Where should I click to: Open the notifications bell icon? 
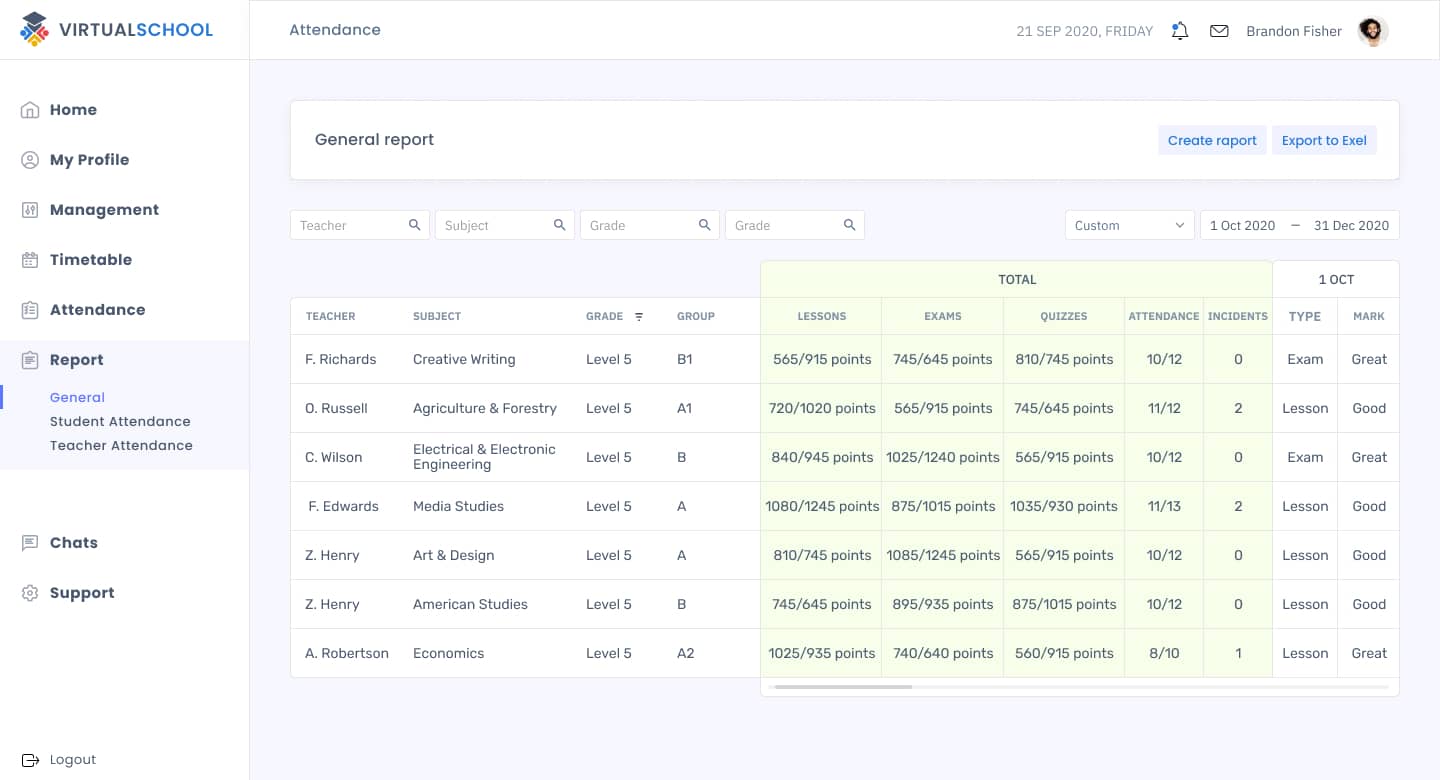pyautogui.click(x=1180, y=31)
